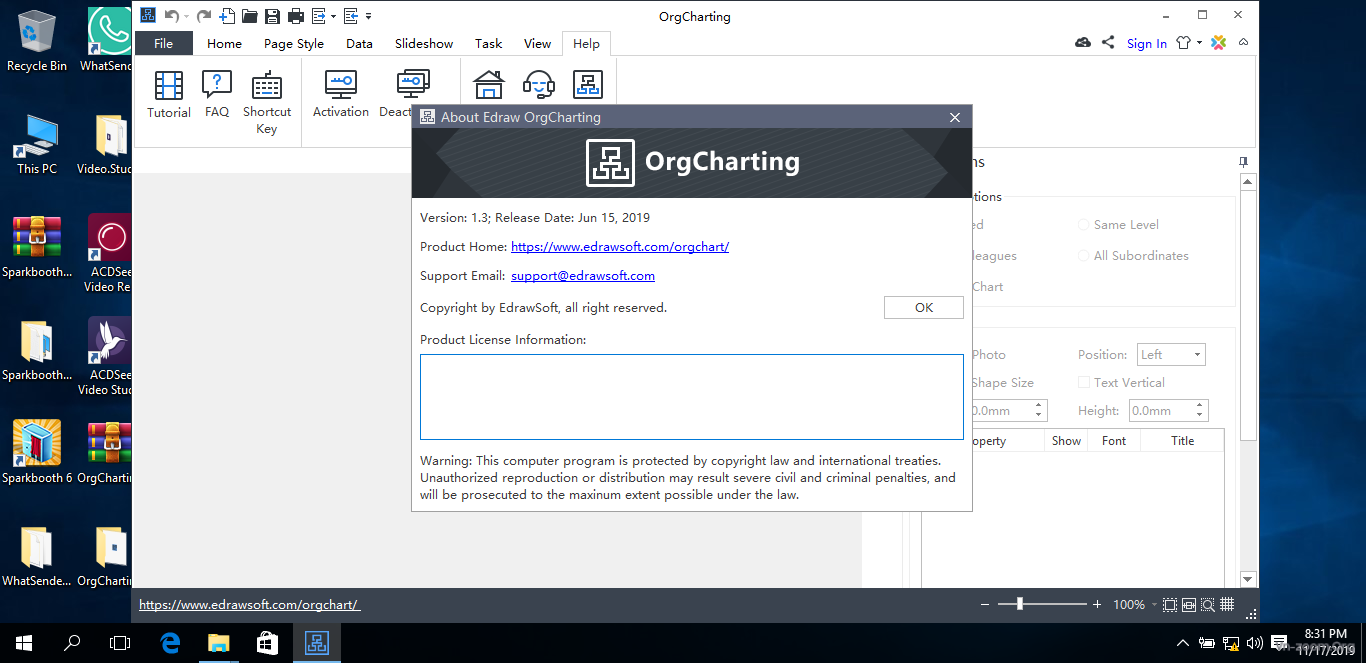Collapse the ribbon with up chevron
This screenshot has width=1366, height=663.
click(x=1243, y=43)
